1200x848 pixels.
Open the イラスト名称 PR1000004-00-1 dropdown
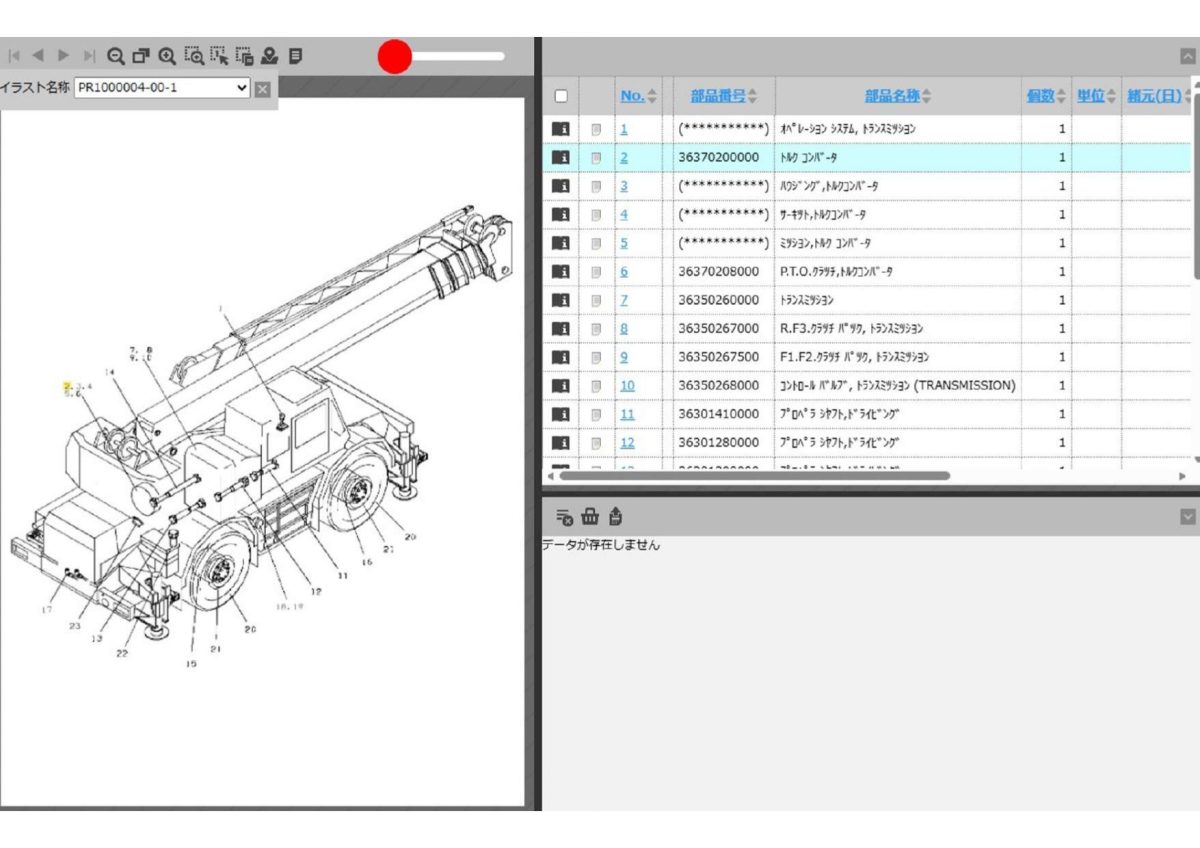(162, 88)
